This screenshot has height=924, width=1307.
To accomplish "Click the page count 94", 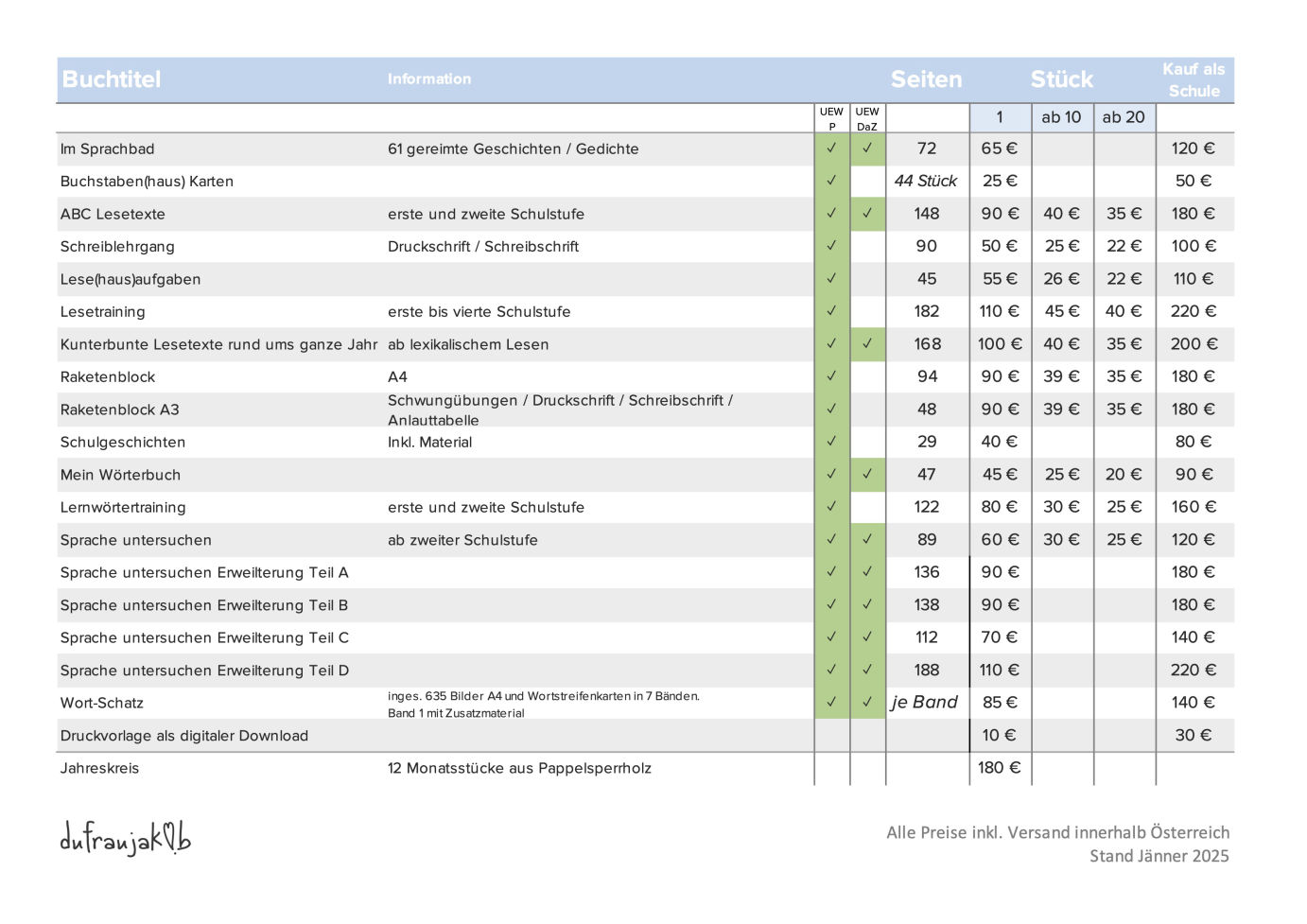I will pos(928,376).
